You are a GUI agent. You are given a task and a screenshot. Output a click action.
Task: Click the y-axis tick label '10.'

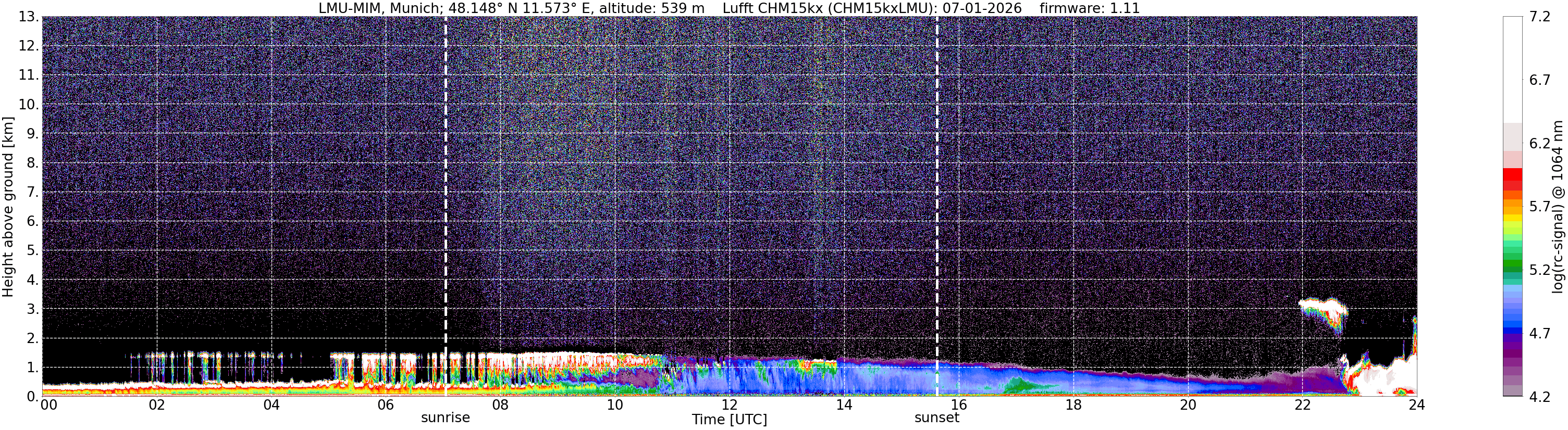[x=29, y=104]
